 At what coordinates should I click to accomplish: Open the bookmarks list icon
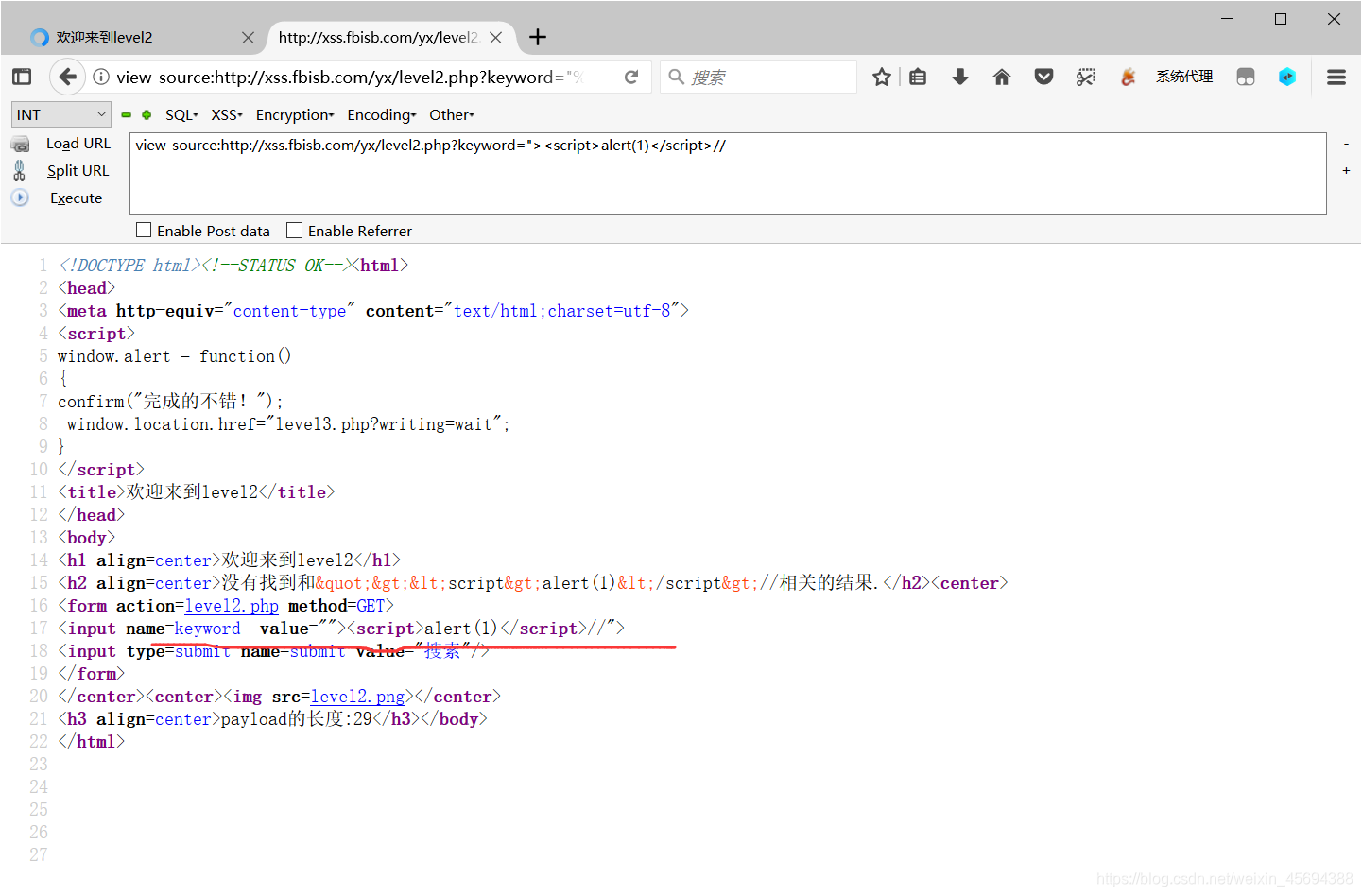pyautogui.click(x=918, y=77)
